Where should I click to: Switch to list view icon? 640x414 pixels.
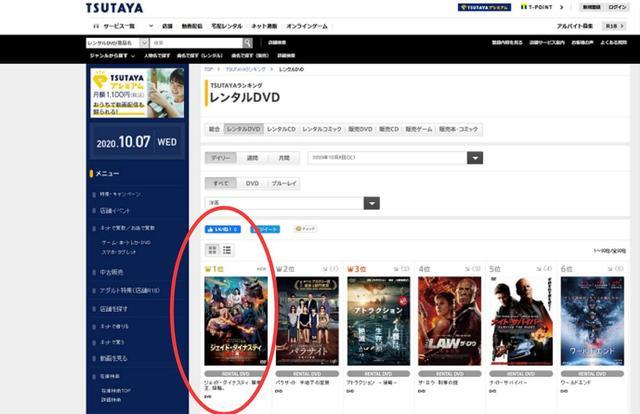[x=227, y=250]
